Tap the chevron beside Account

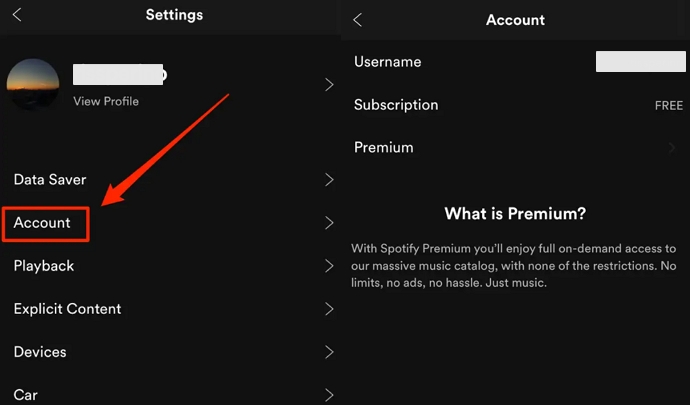(x=329, y=223)
